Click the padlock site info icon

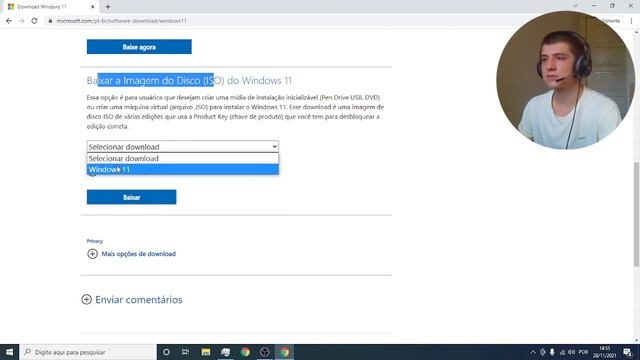[50, 21]
